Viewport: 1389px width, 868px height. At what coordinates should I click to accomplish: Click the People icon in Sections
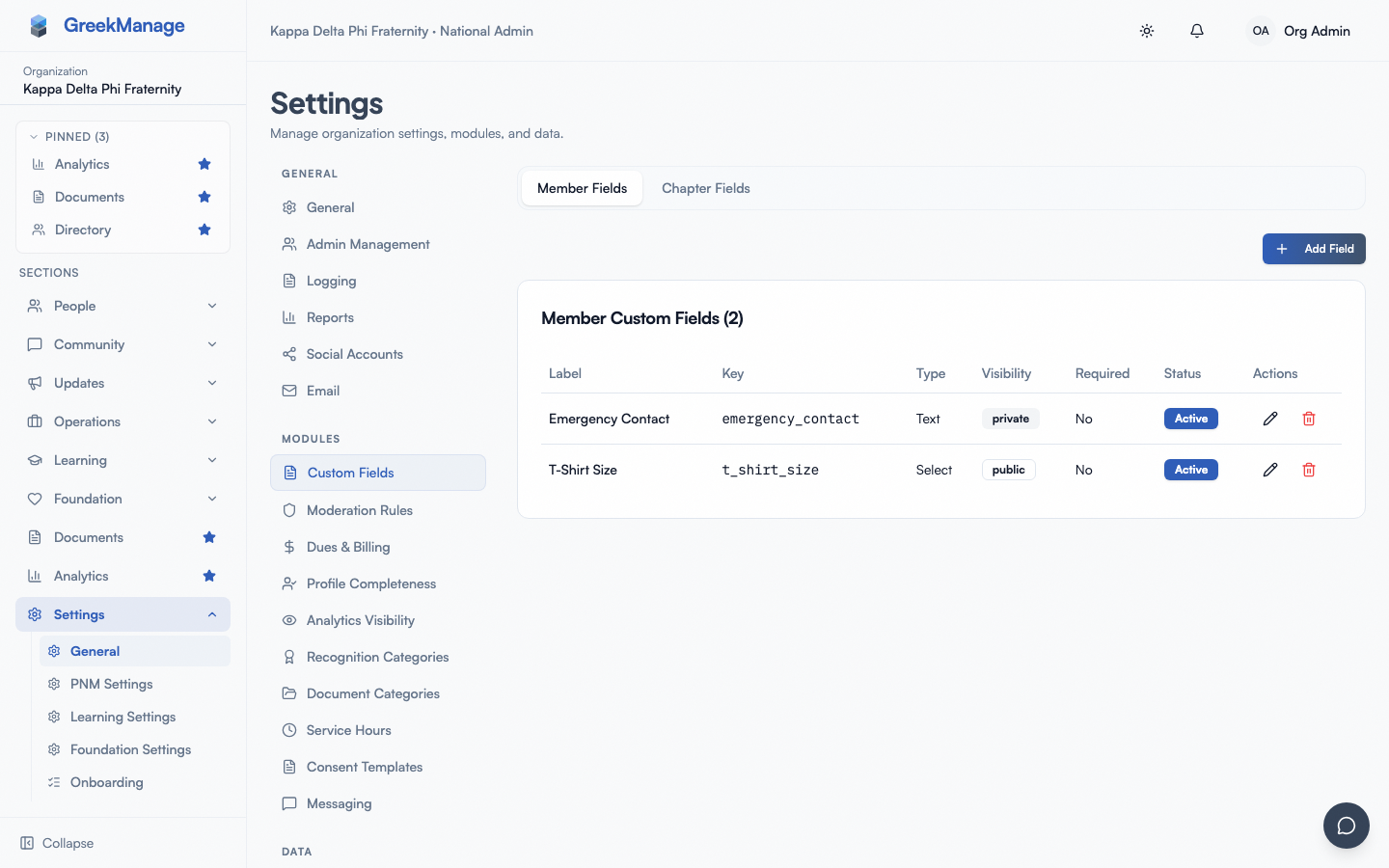[35, 306]
